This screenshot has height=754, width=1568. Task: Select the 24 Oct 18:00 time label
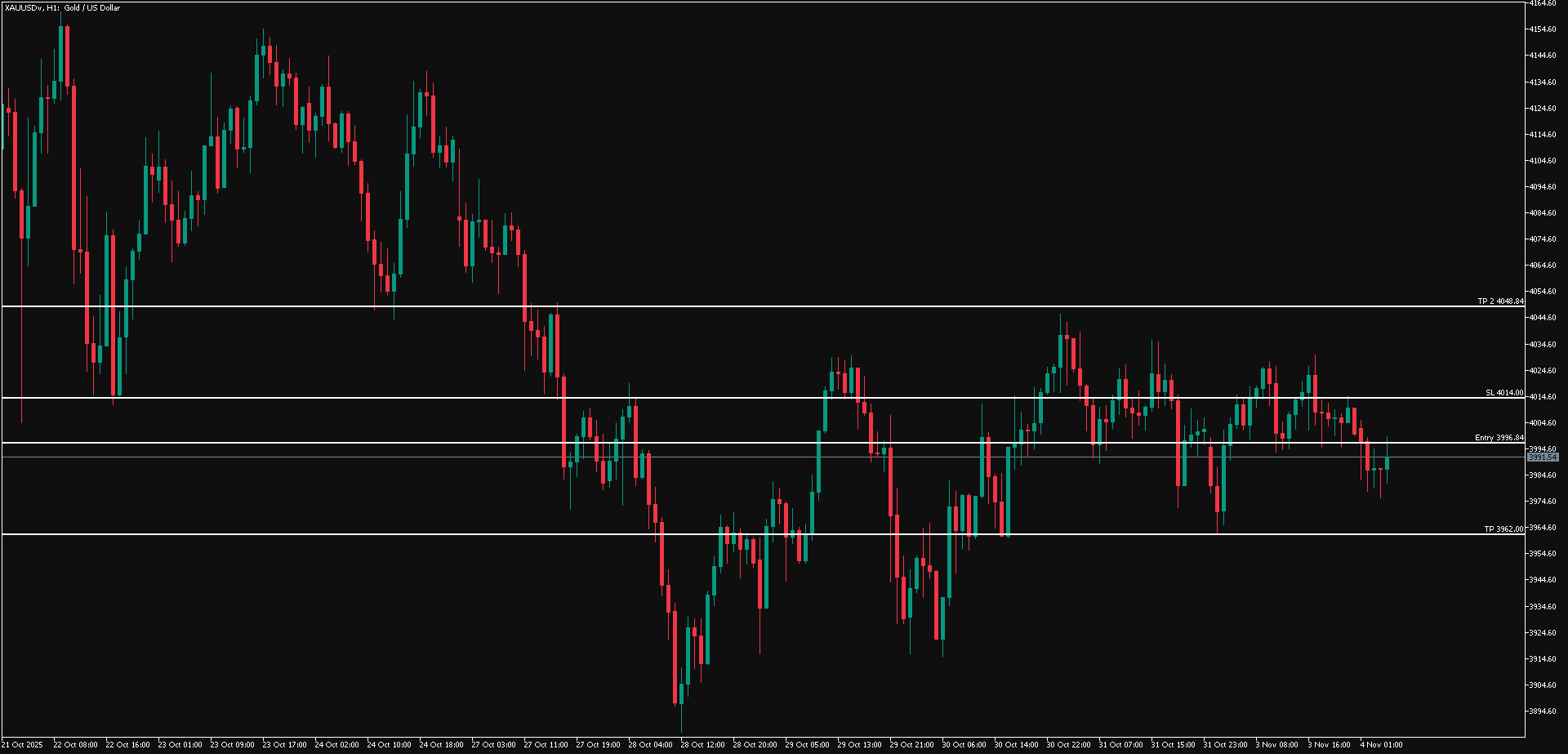pyautogui.click(x=441, y=745)
